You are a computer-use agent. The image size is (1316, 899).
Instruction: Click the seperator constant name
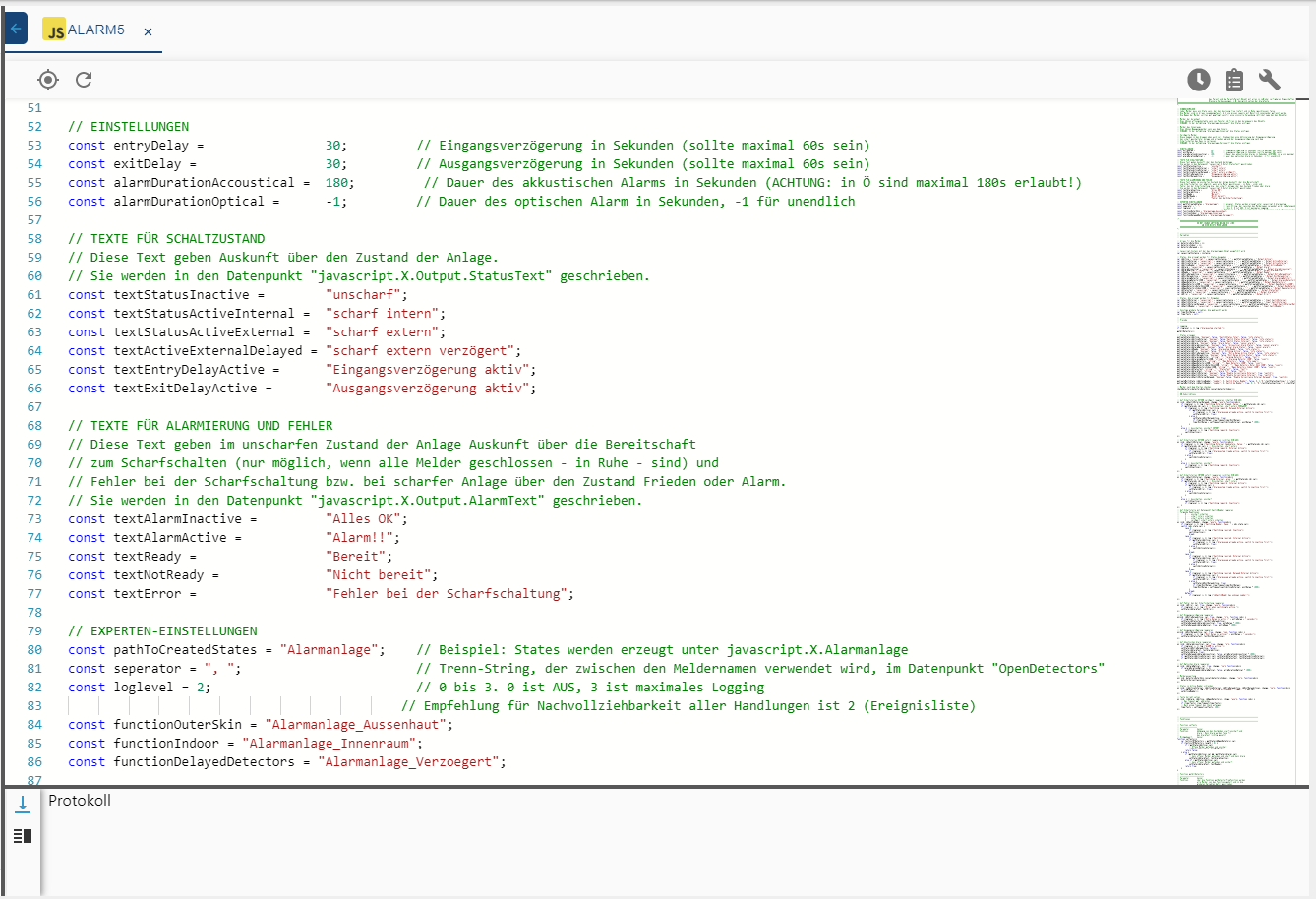tap(148, 669)
